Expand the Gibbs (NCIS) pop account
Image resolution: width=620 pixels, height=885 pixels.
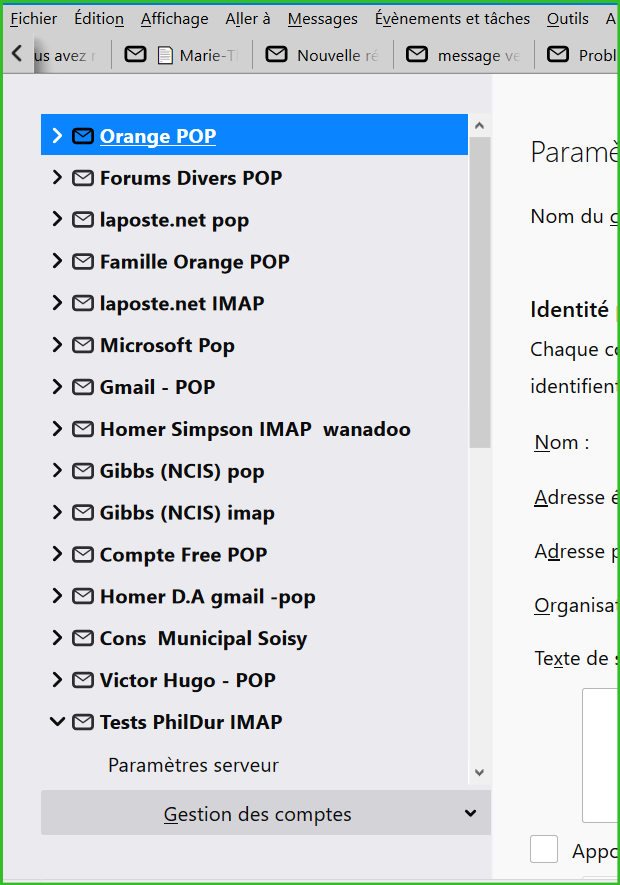[57, 470]
